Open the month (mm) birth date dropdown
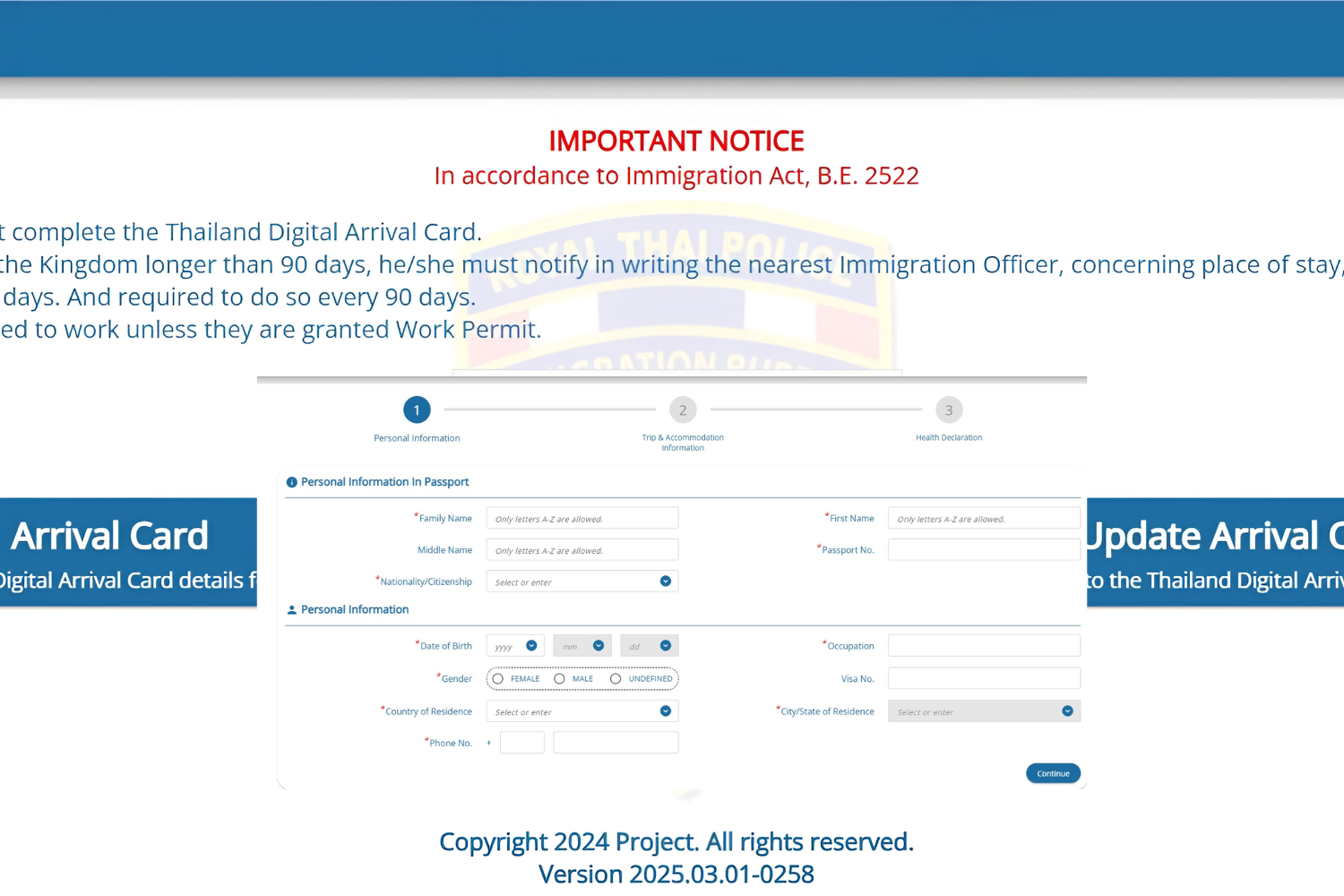The height and width of the screenshot is (896, 1344). (582, 646)
